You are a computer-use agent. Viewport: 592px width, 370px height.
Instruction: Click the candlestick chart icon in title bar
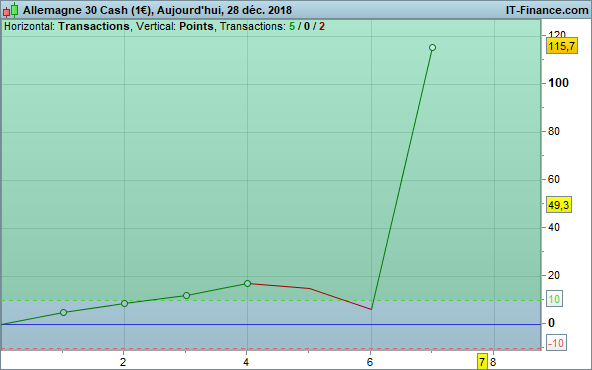click(x=11, y=10)
